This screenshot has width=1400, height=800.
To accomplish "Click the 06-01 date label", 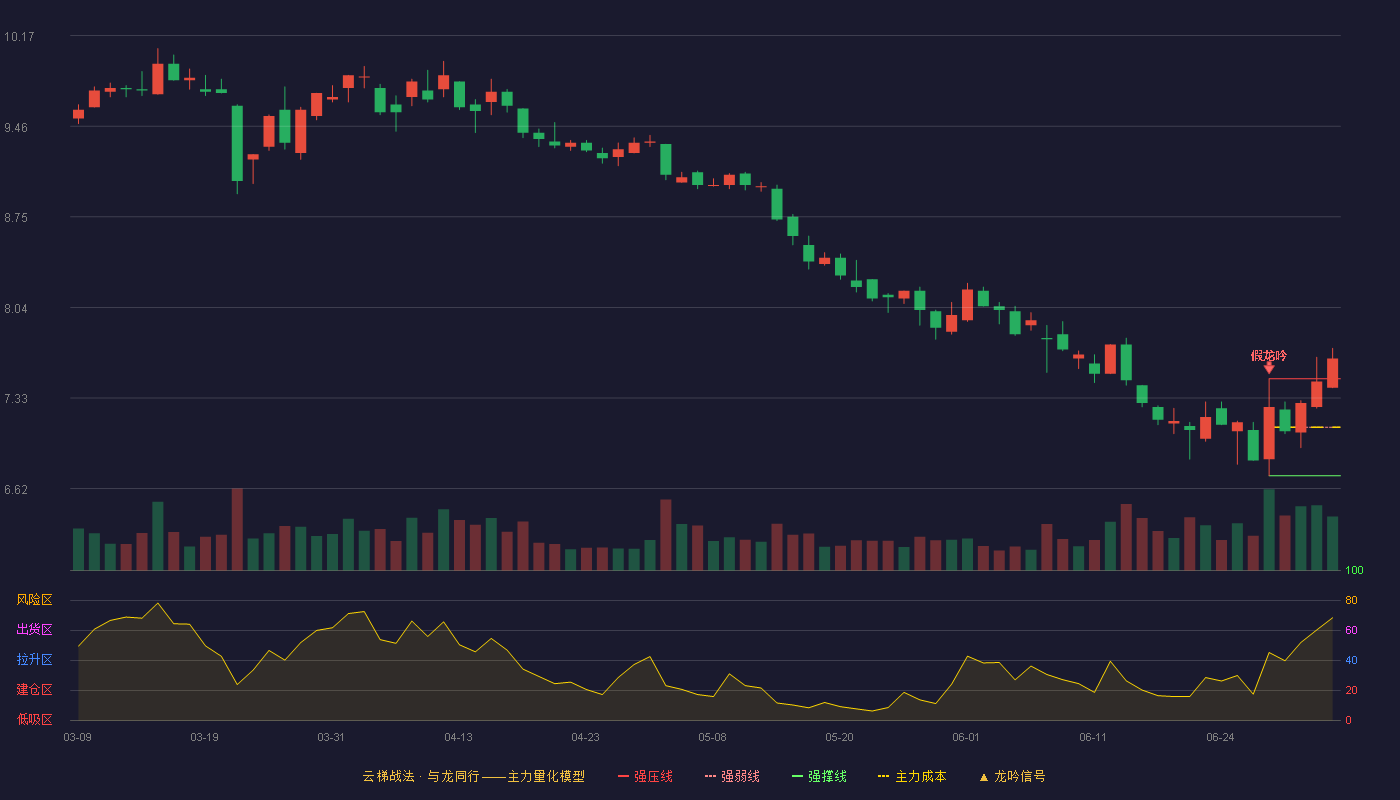I will coord(966,737).
